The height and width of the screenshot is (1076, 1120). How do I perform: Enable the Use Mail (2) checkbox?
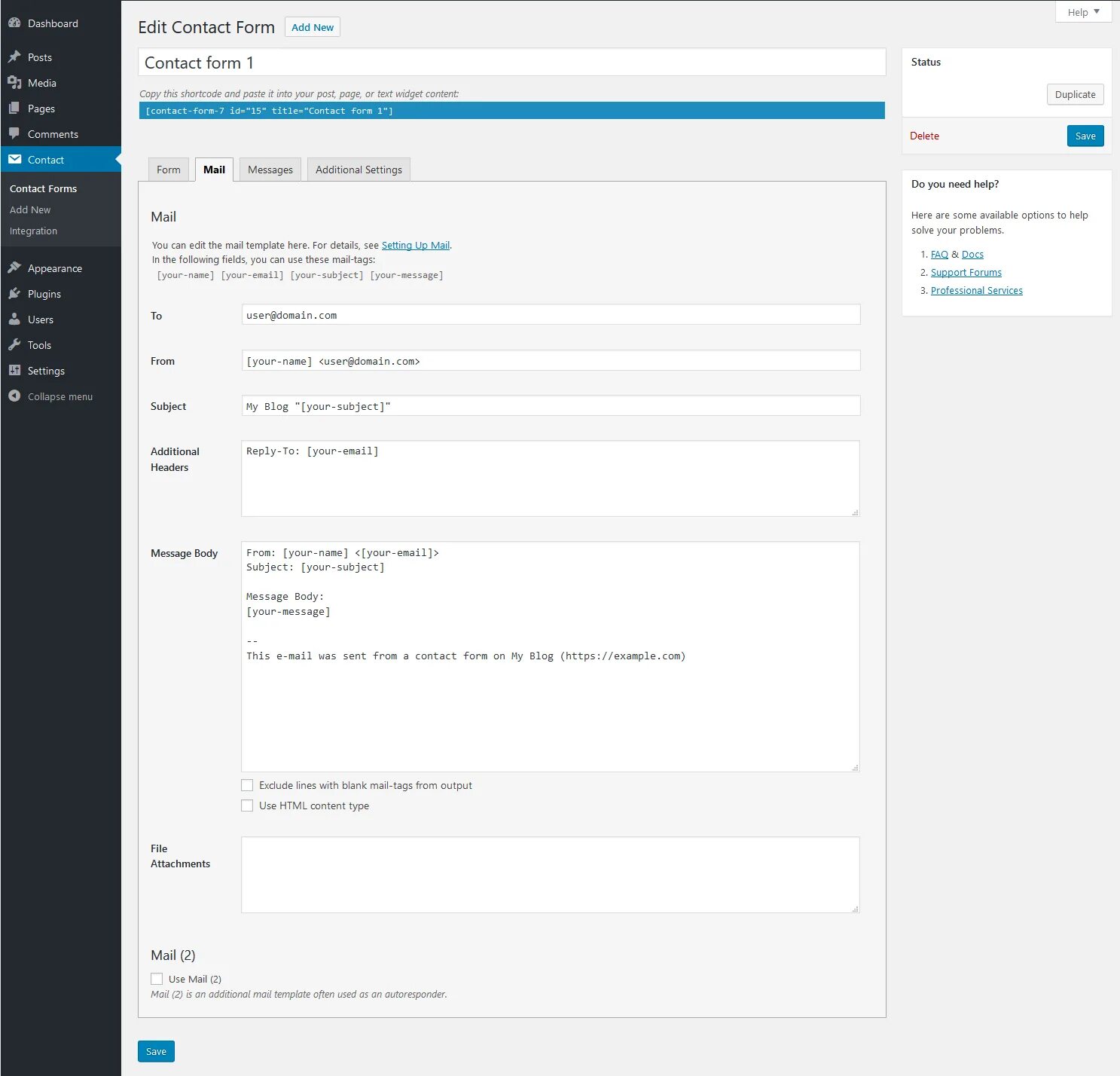point(157,979)
